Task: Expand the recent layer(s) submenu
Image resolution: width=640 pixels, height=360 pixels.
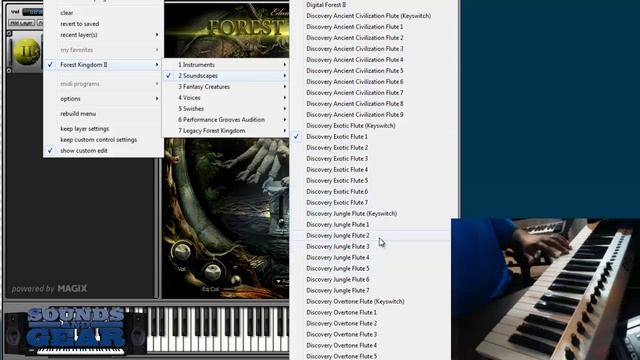Action: 103,35
